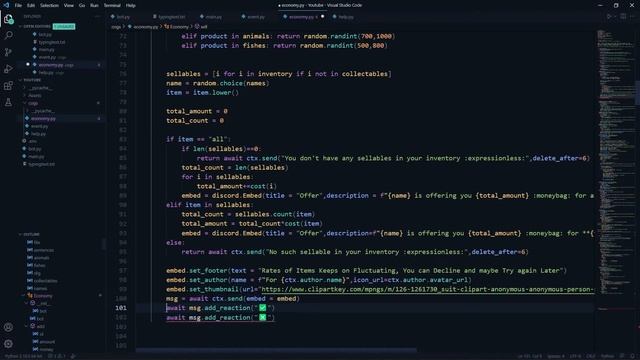Click the Python interpreter version in status bar
This screenshot has width=640, height=360.
[23, 356]
